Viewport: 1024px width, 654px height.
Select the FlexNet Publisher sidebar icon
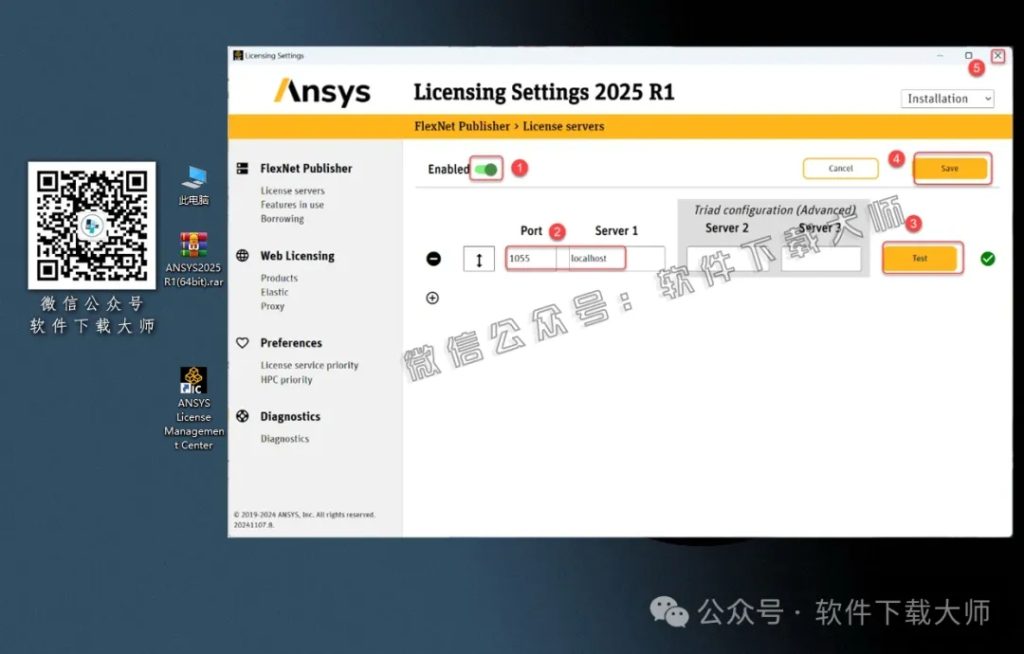(x=241, y=168)
